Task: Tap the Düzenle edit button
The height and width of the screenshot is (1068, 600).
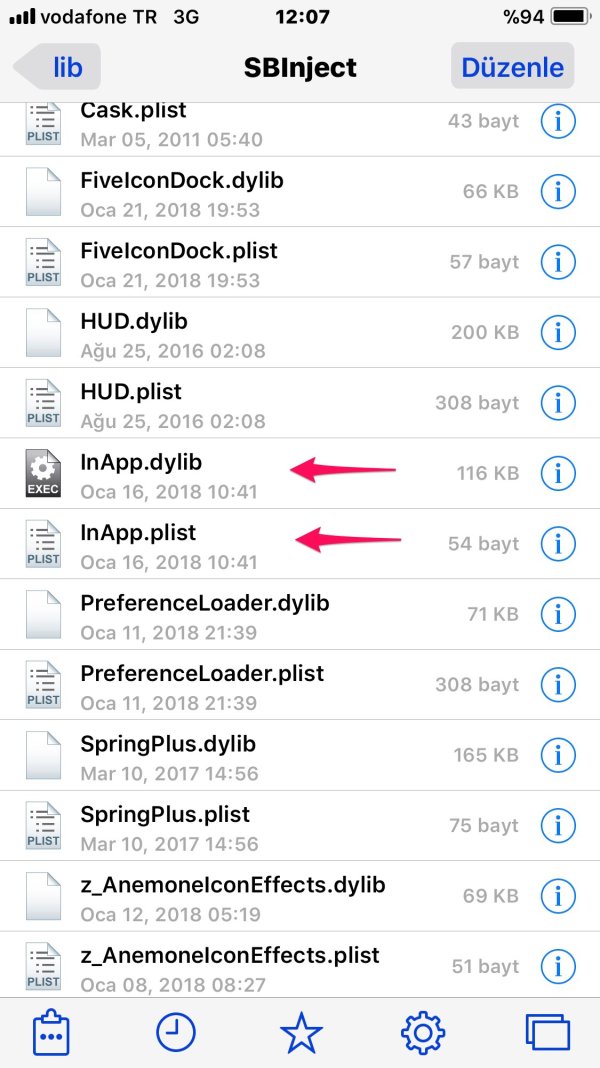Action: (x=512, y=68)
